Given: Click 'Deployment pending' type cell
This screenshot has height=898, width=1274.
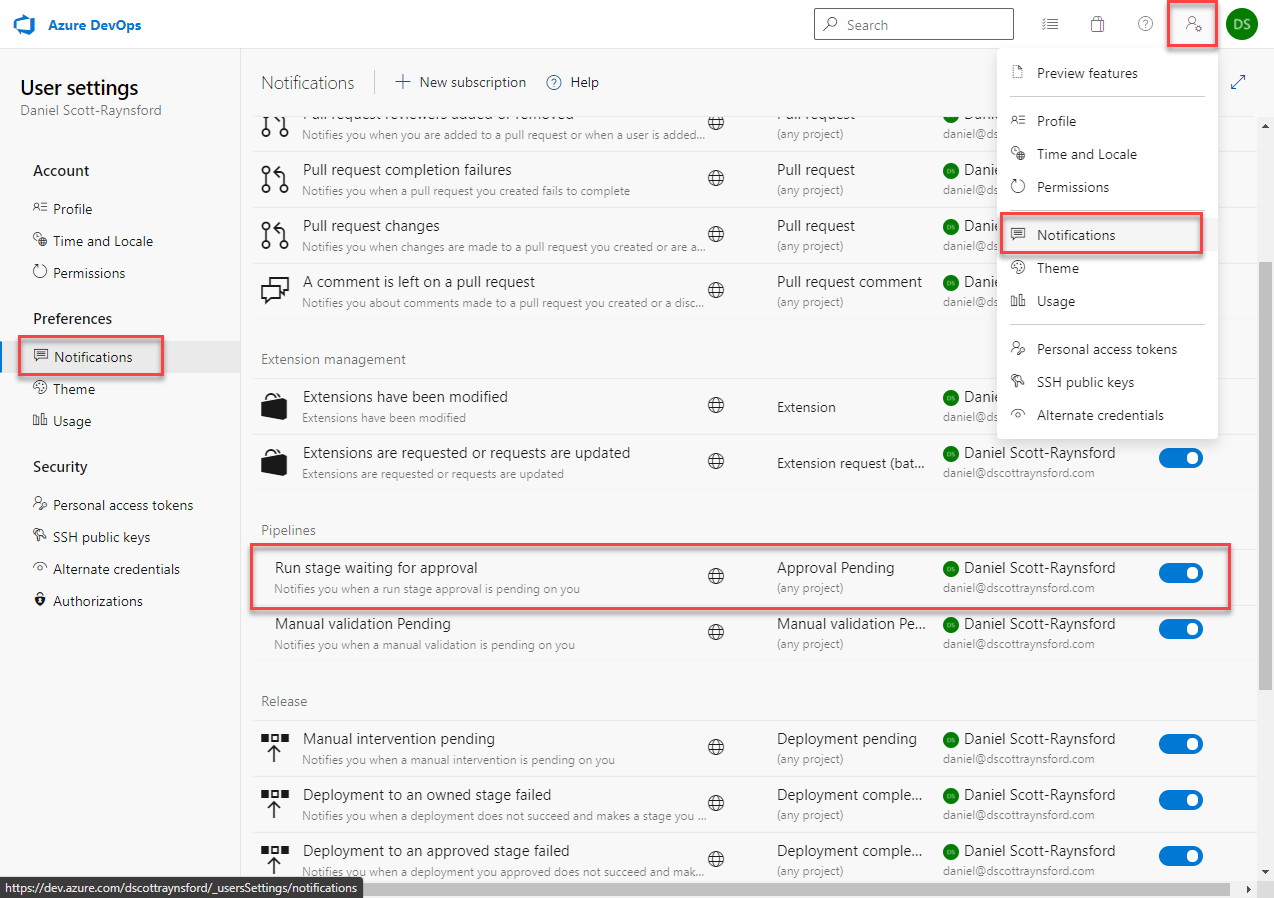Looking at the screenshot, I should point(847,739).
